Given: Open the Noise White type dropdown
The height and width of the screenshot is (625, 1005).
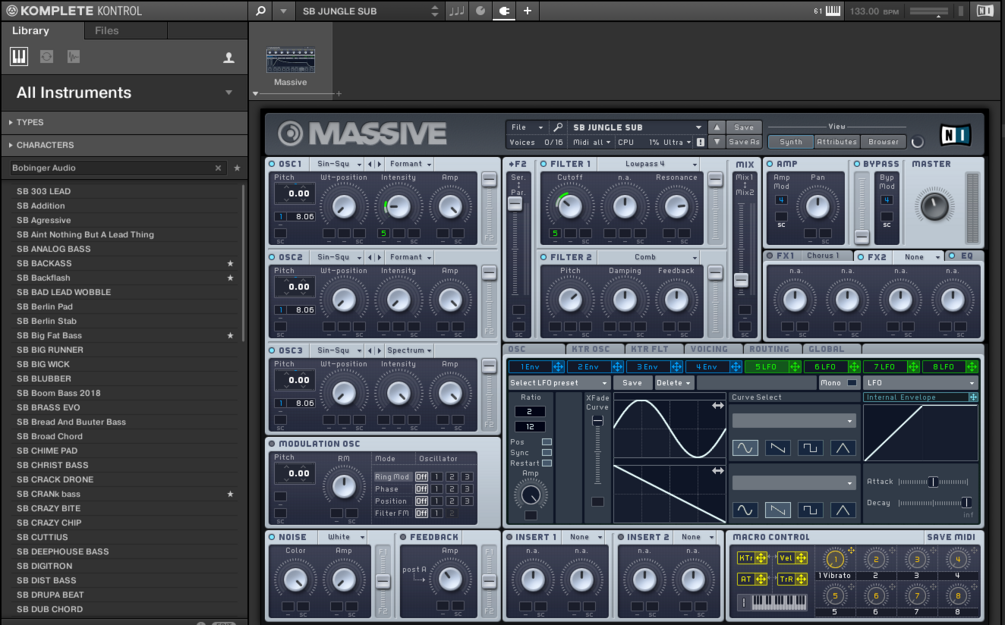Looking at the screenshot, I should (345, 537).
